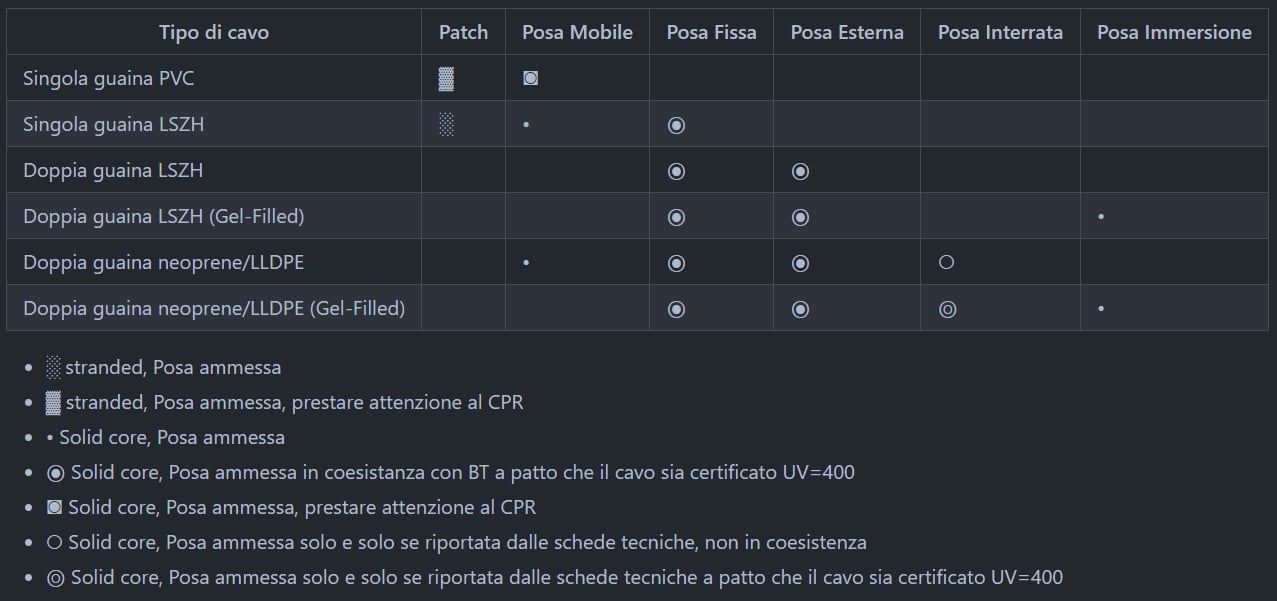Click the Posa Esterna symbol for neoprene/LLDPE (Gel-Filled)
Image resolution: width=1277 pixels, height=601 pixels.
tap(800, 309)
